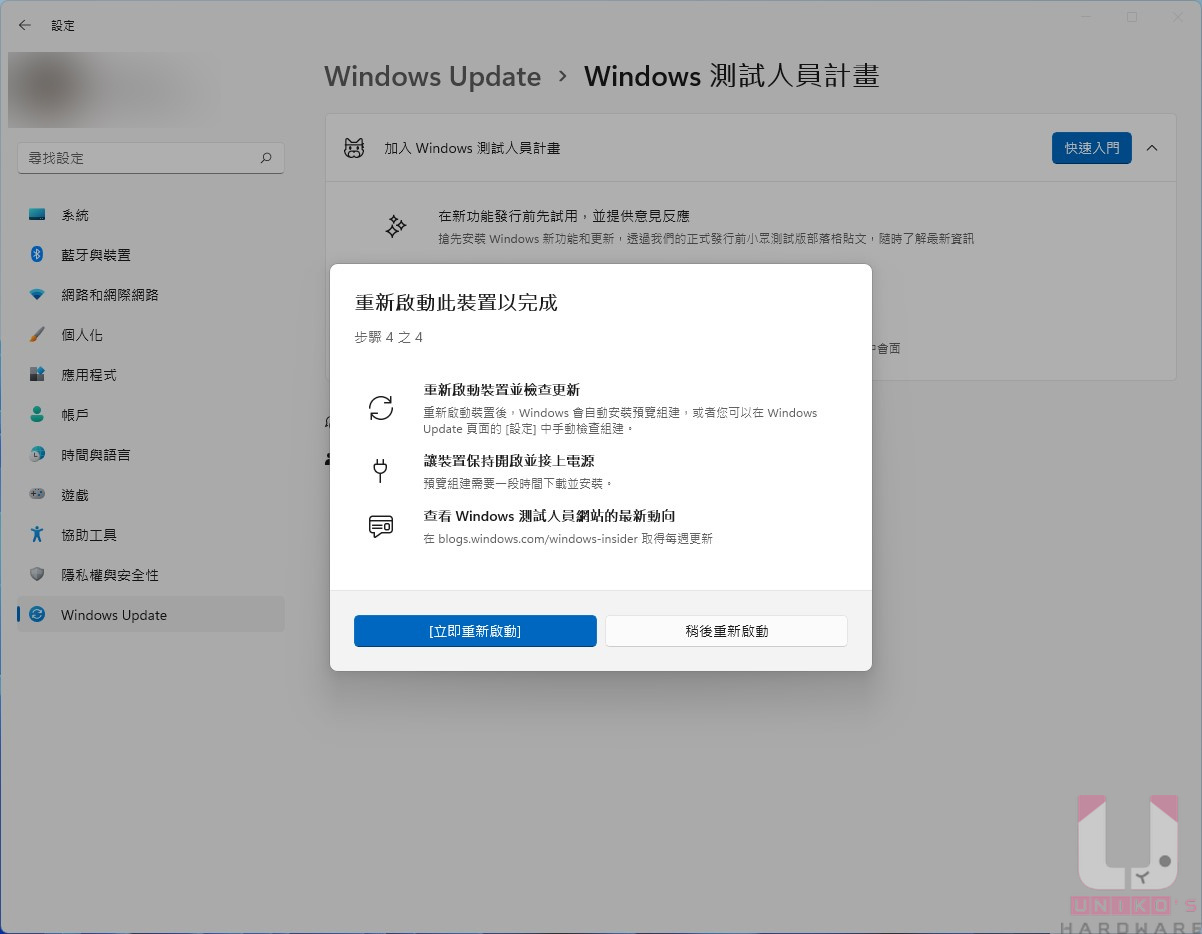This screenshot has width=1202, height=934.
Task: Click the apps icon beside 應用程式
Action: click(37, 375)
